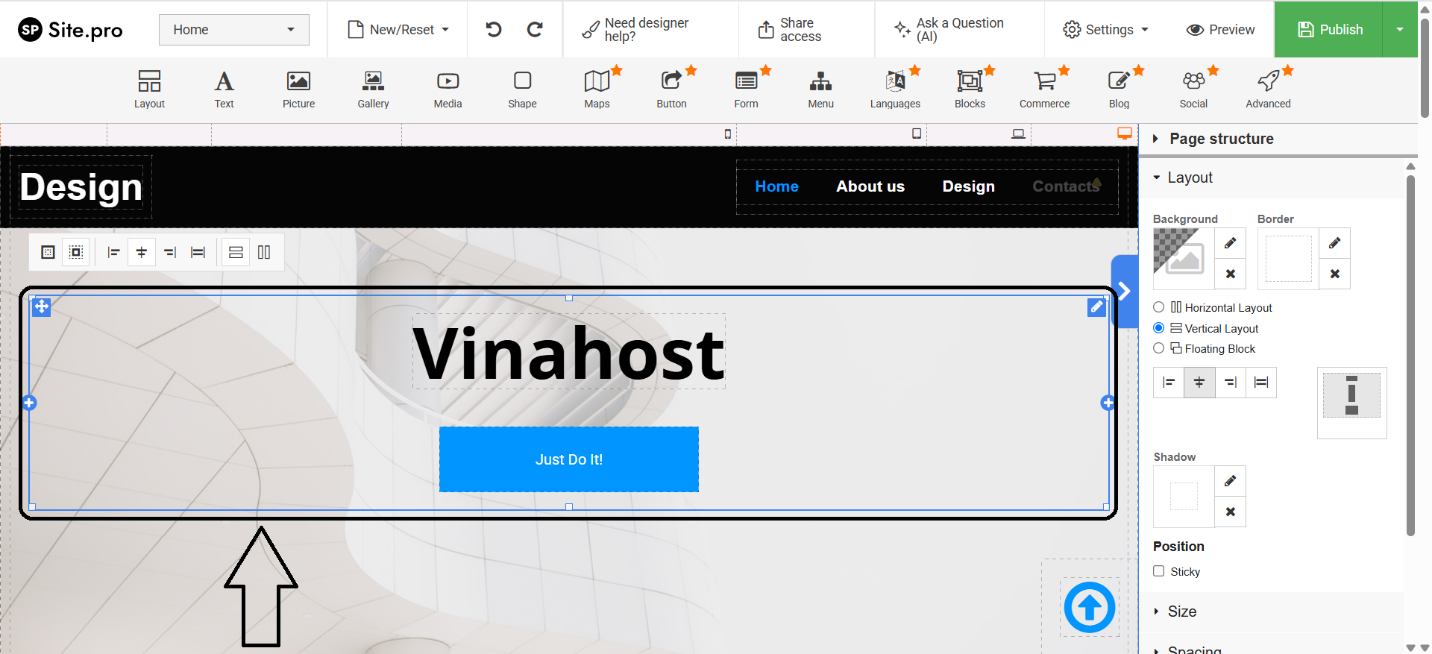Select Horizontal Layout radio option
The height and width of the screenshot is (654, 1432).
(1159, 308)
